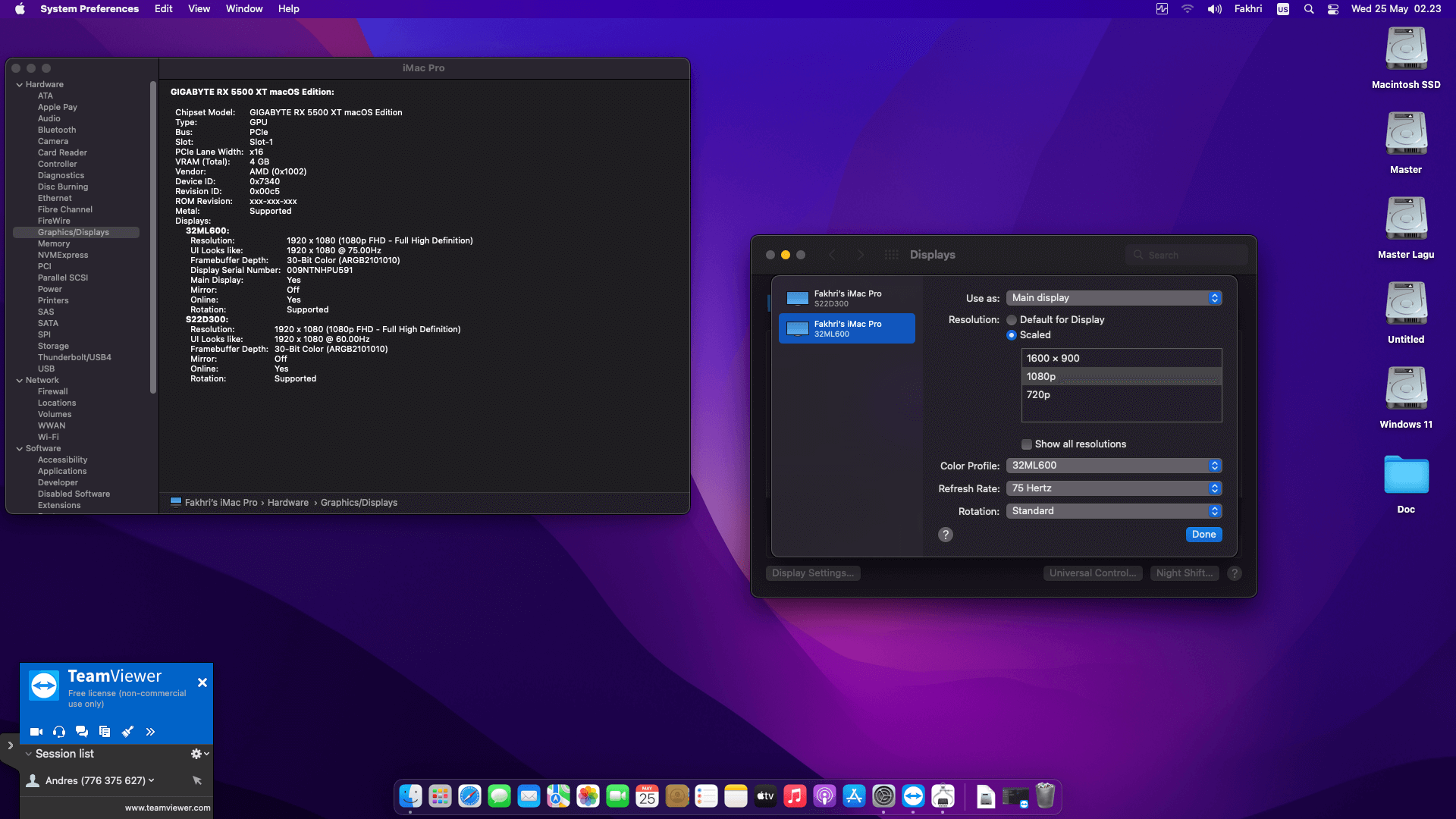Open App Store from the Dock

pyautogui.click(x=855, y=796)
